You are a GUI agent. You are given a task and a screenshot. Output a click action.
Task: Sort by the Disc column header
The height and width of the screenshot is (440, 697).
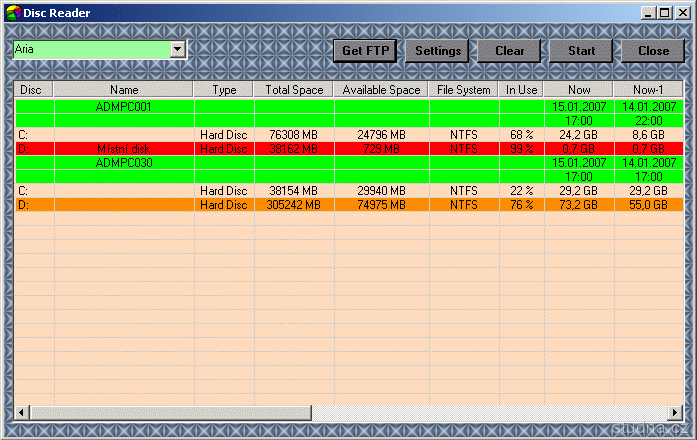34,90
